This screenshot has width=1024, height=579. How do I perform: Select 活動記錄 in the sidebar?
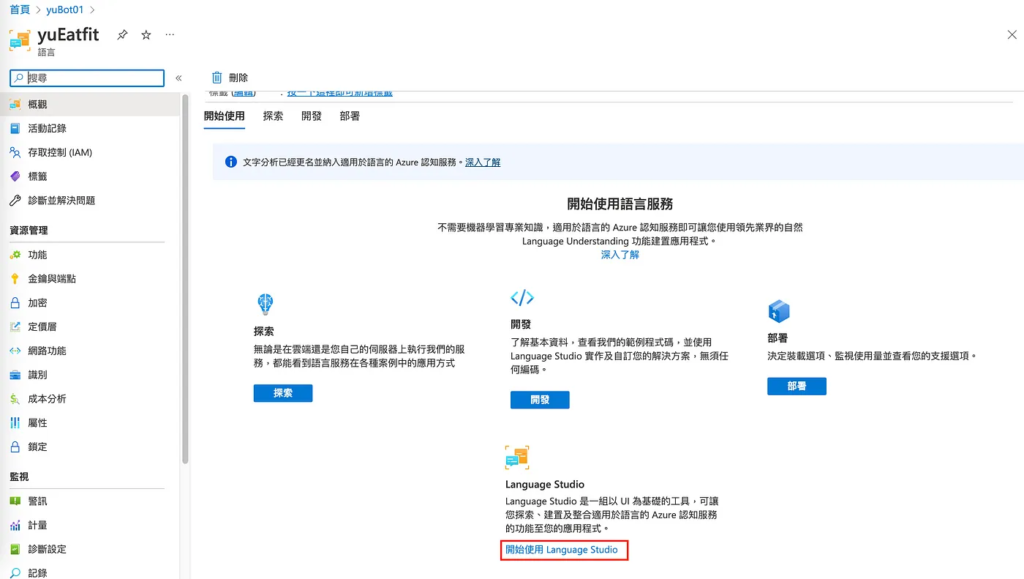point(47,128)
